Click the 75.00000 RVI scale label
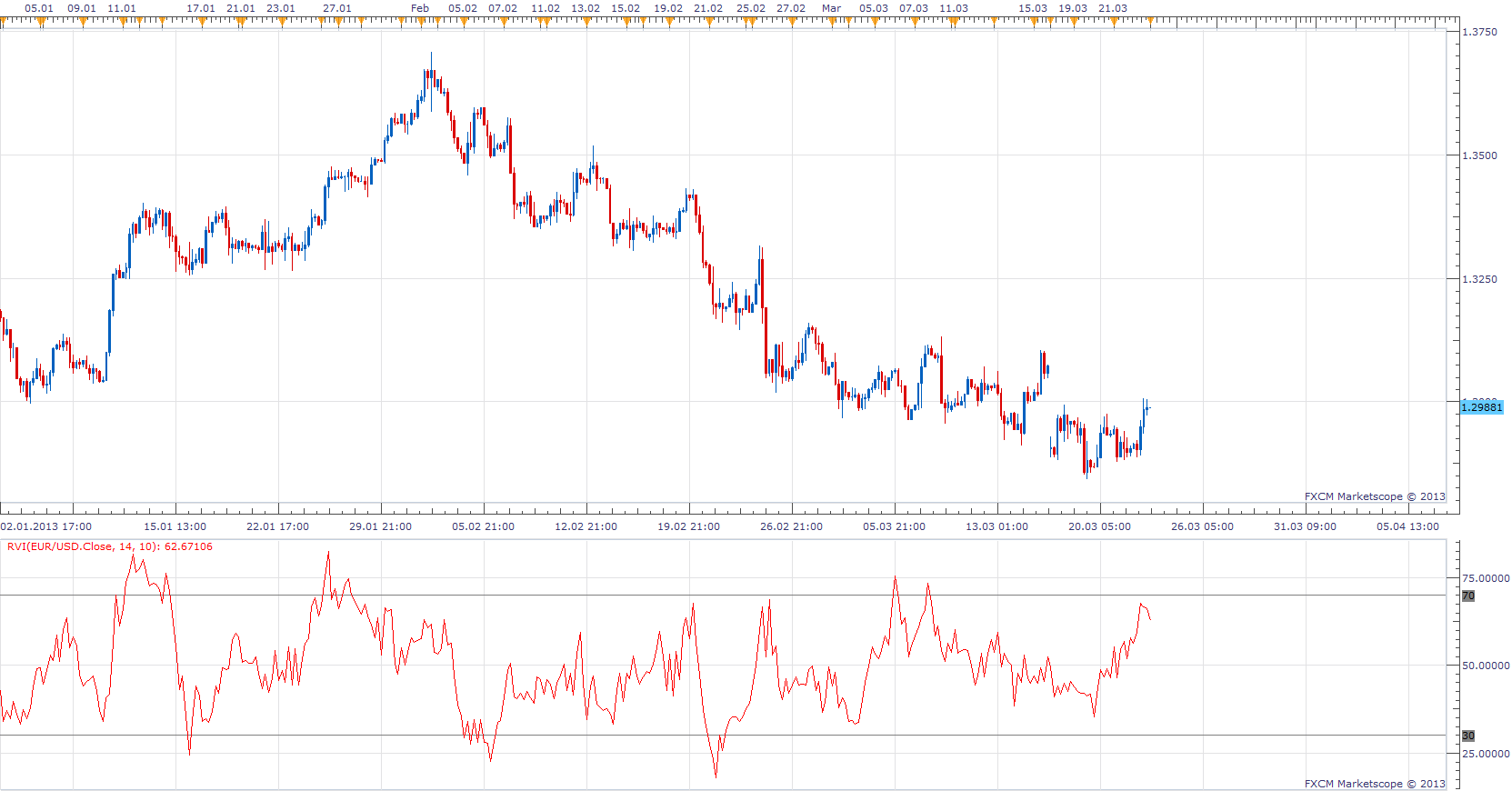The width and height of the screenshot is (1512, 791). 1486,578
